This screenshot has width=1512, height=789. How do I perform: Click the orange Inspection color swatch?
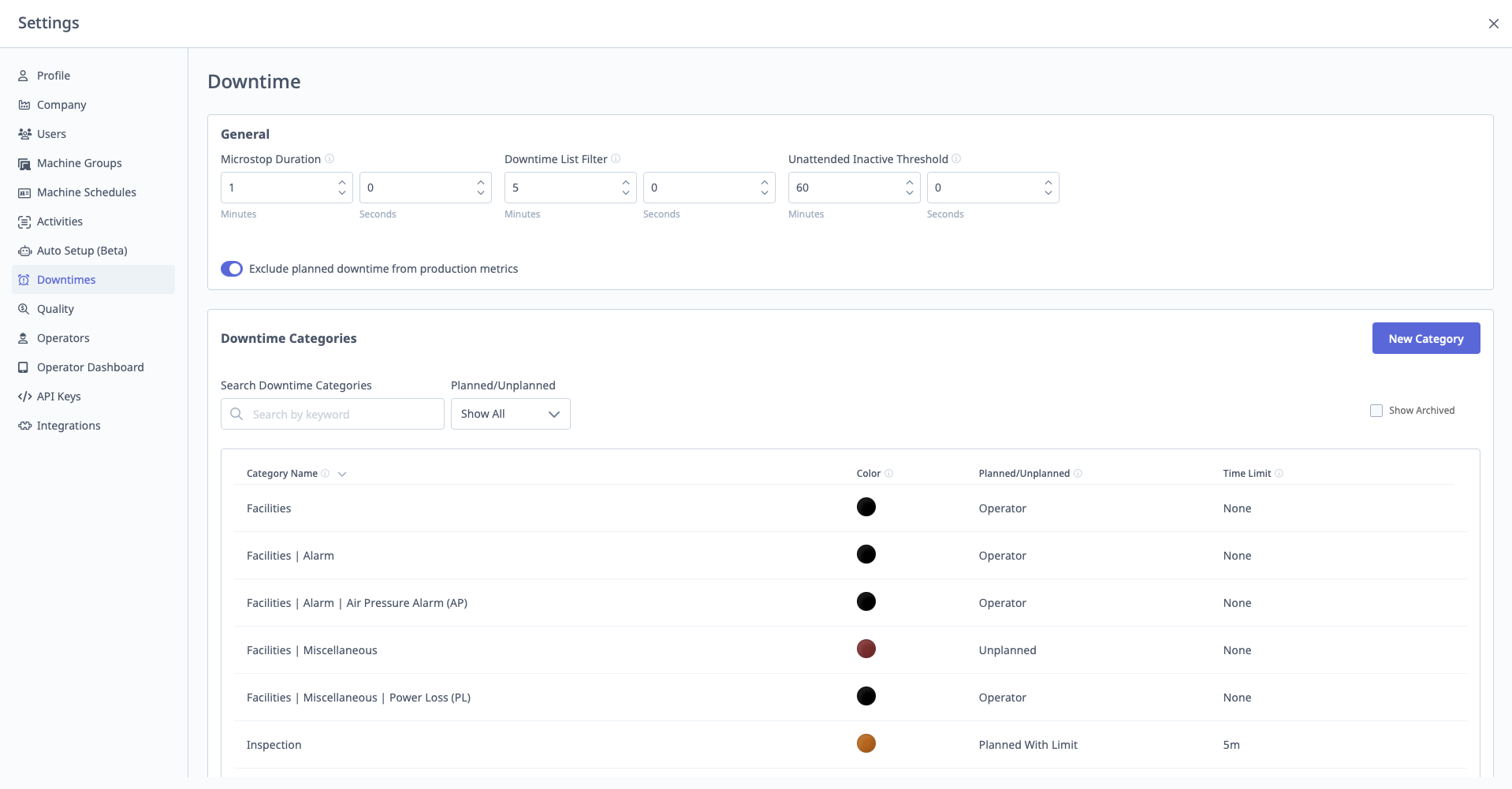point(866,743)
